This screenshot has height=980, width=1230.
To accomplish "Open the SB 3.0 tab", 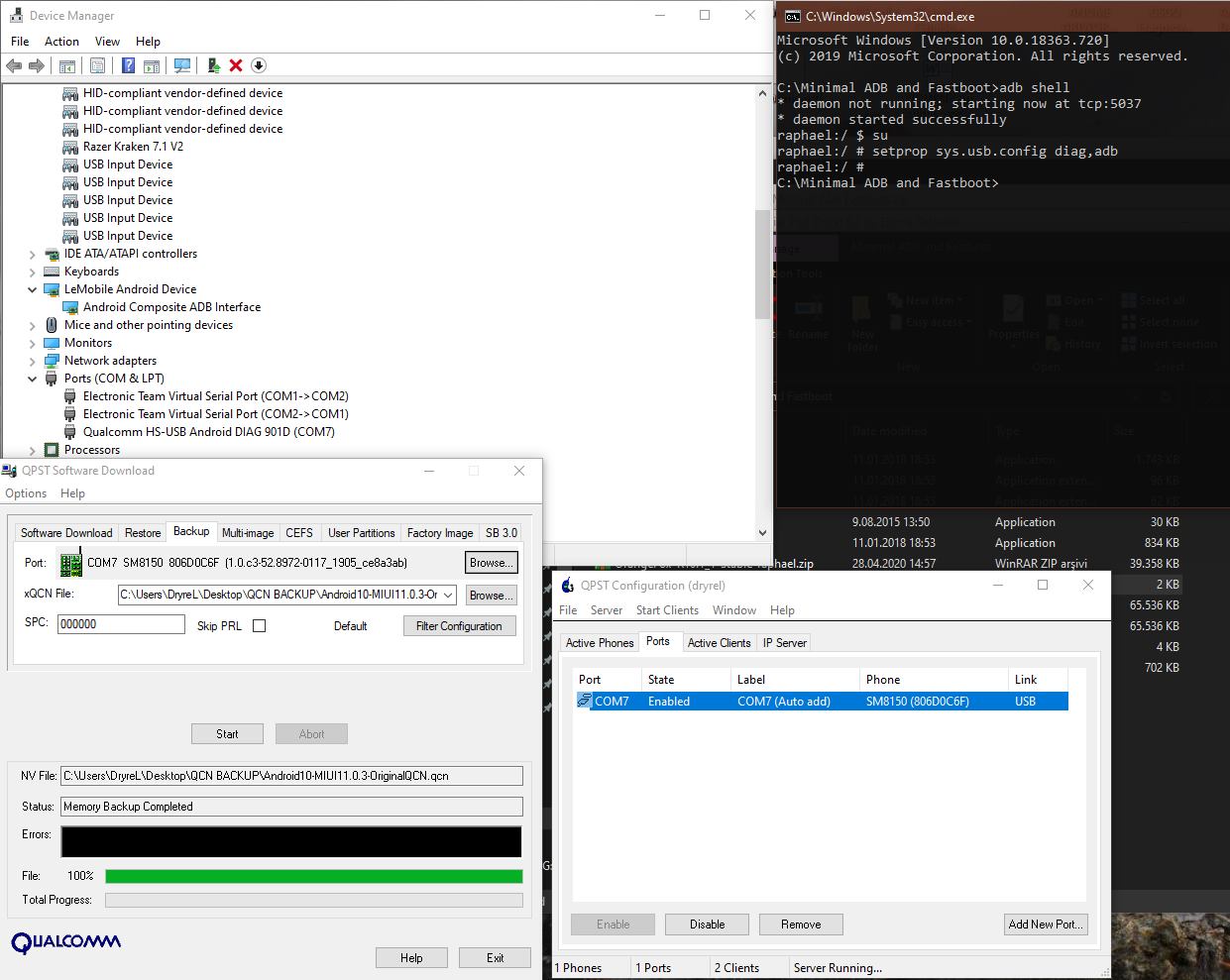I will [x=502, y=533].
